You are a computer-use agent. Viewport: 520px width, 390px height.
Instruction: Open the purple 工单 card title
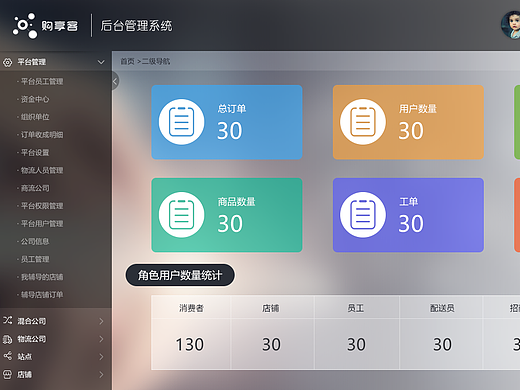408,202
